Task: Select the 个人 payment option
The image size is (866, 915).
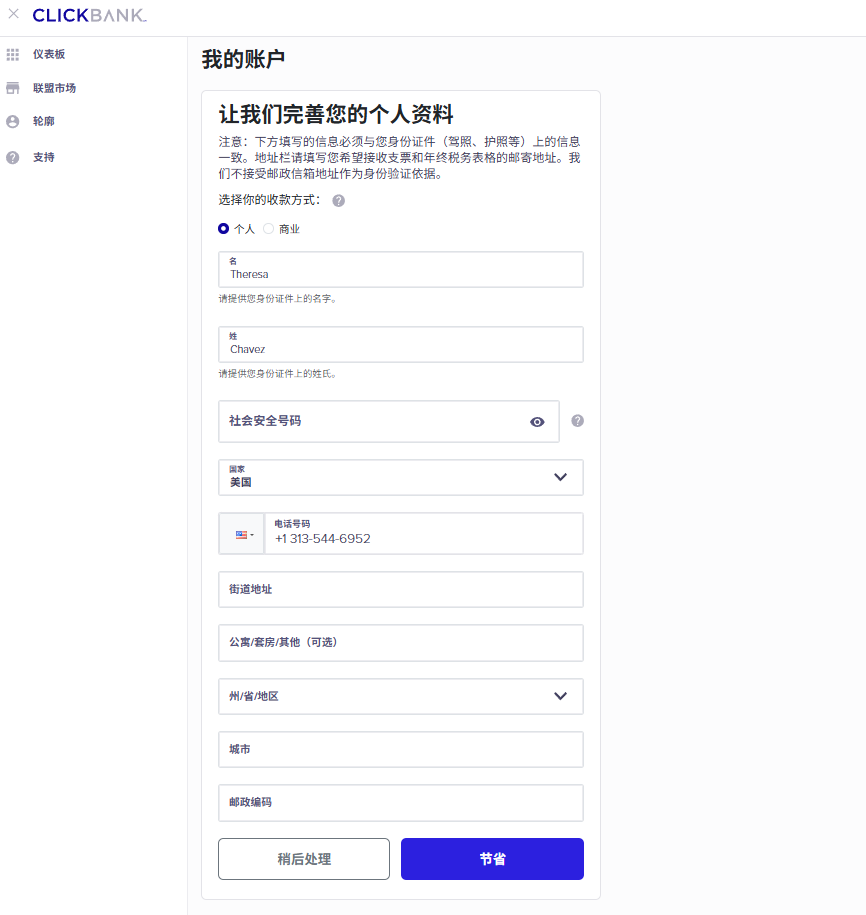Action: 223,228
